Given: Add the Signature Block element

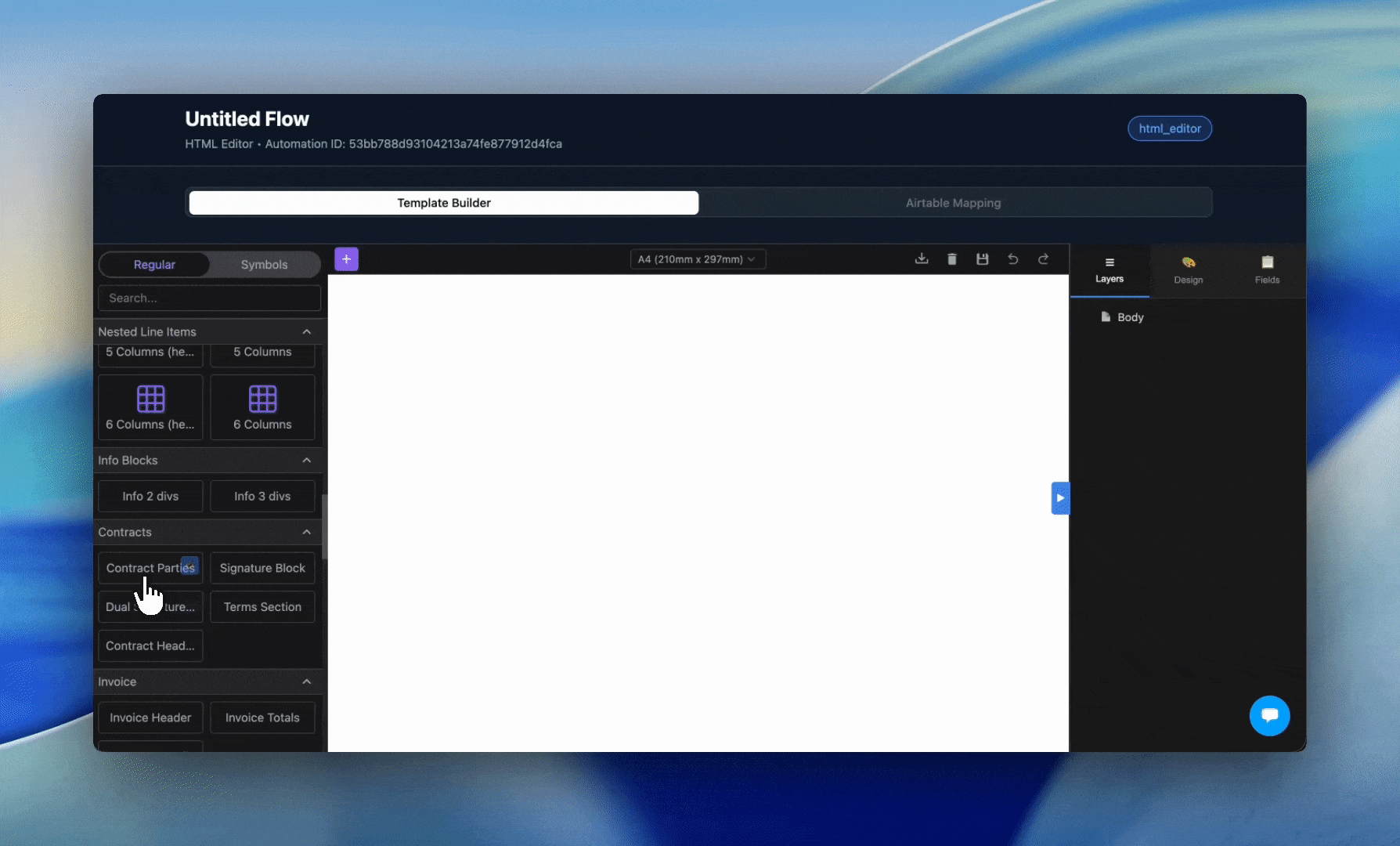Looking at the screenshot, I should click(x=262, y=568).
